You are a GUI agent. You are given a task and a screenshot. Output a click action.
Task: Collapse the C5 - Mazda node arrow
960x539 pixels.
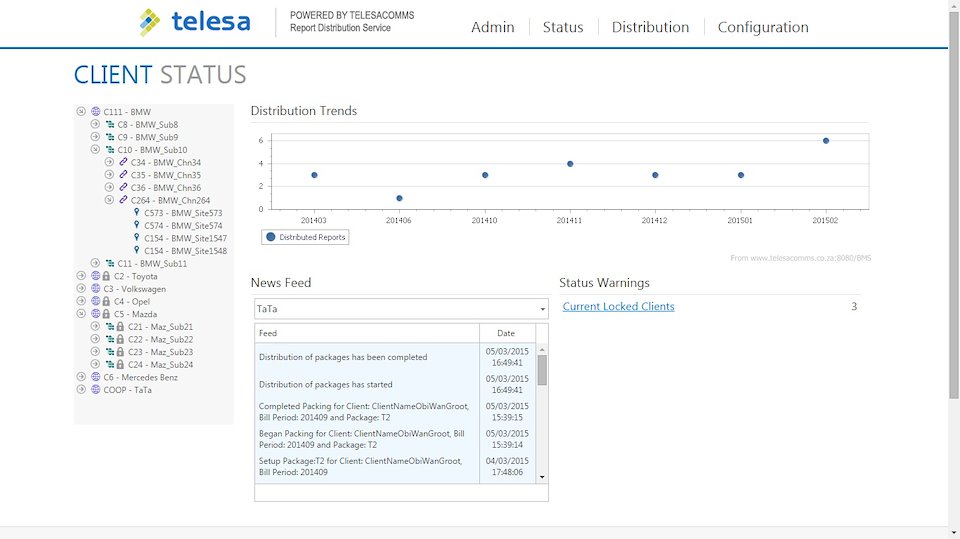pyautogui.click(x=81, y=314)
